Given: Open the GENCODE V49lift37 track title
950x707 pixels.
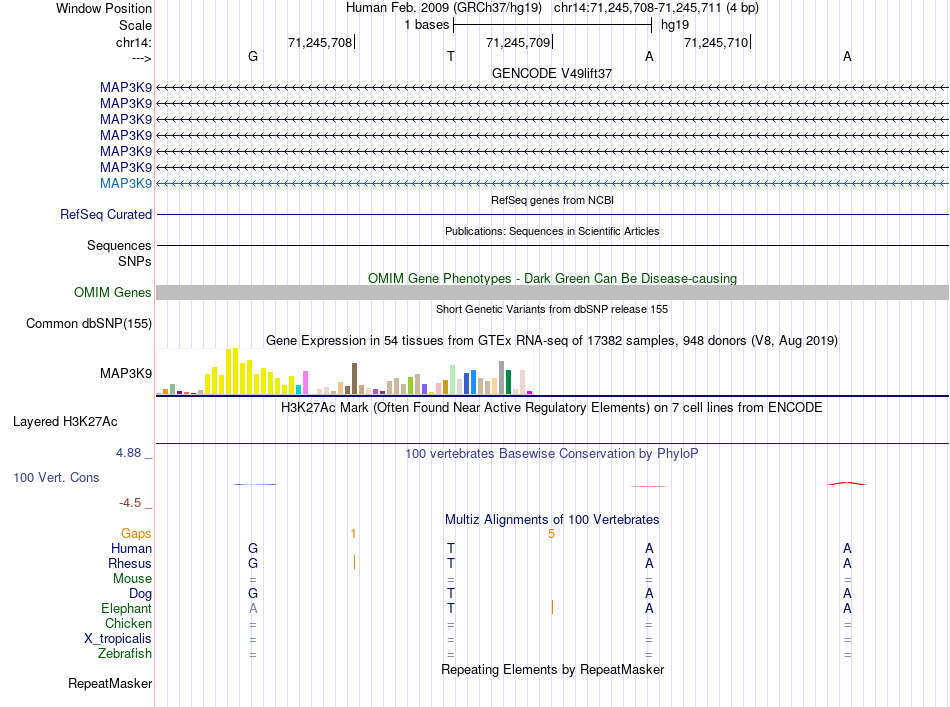Looking at the screenshot, I should click(x=552, y=73).
